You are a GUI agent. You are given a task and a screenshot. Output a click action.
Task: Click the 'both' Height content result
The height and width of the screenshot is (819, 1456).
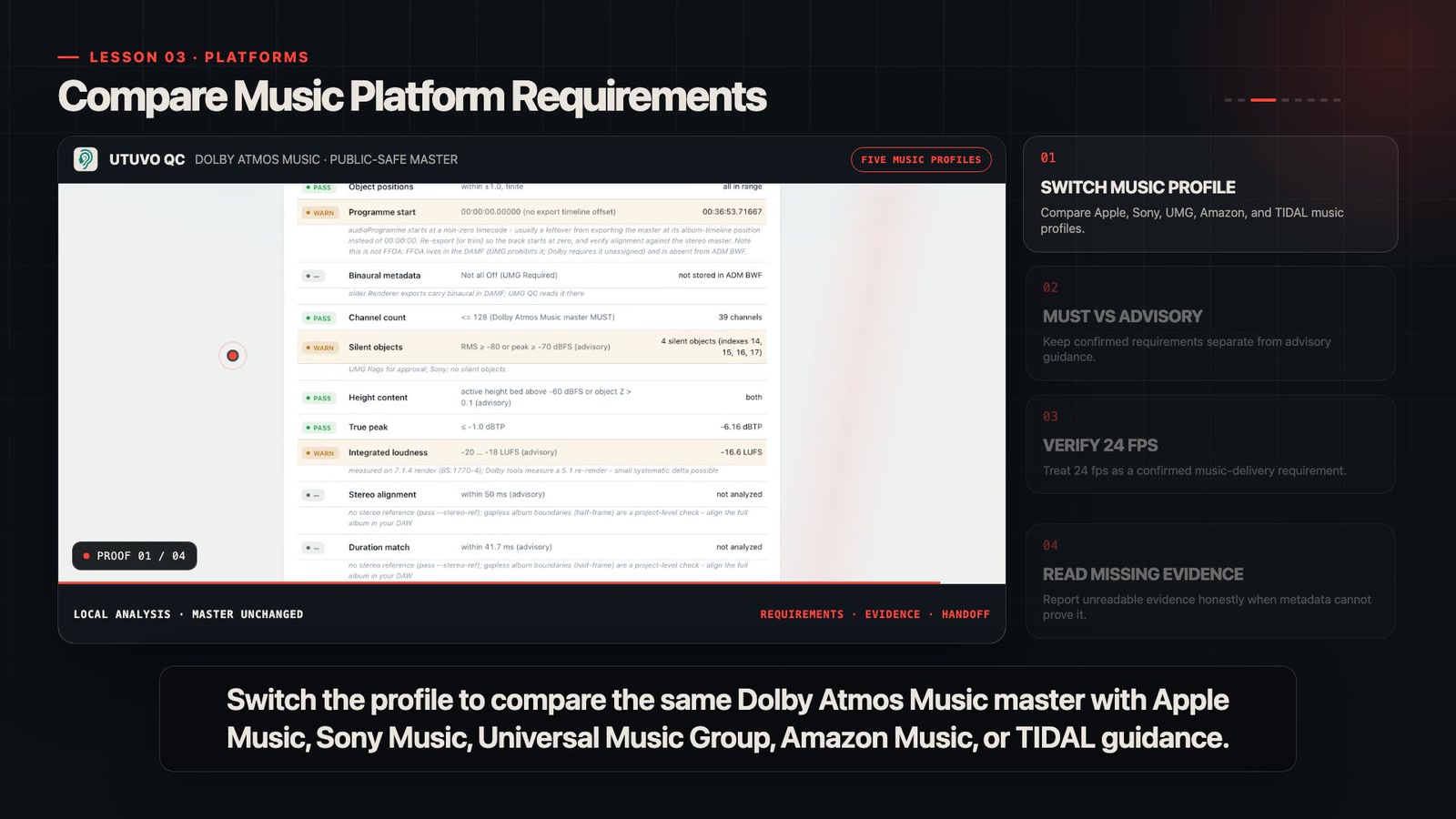click(753, 398)
